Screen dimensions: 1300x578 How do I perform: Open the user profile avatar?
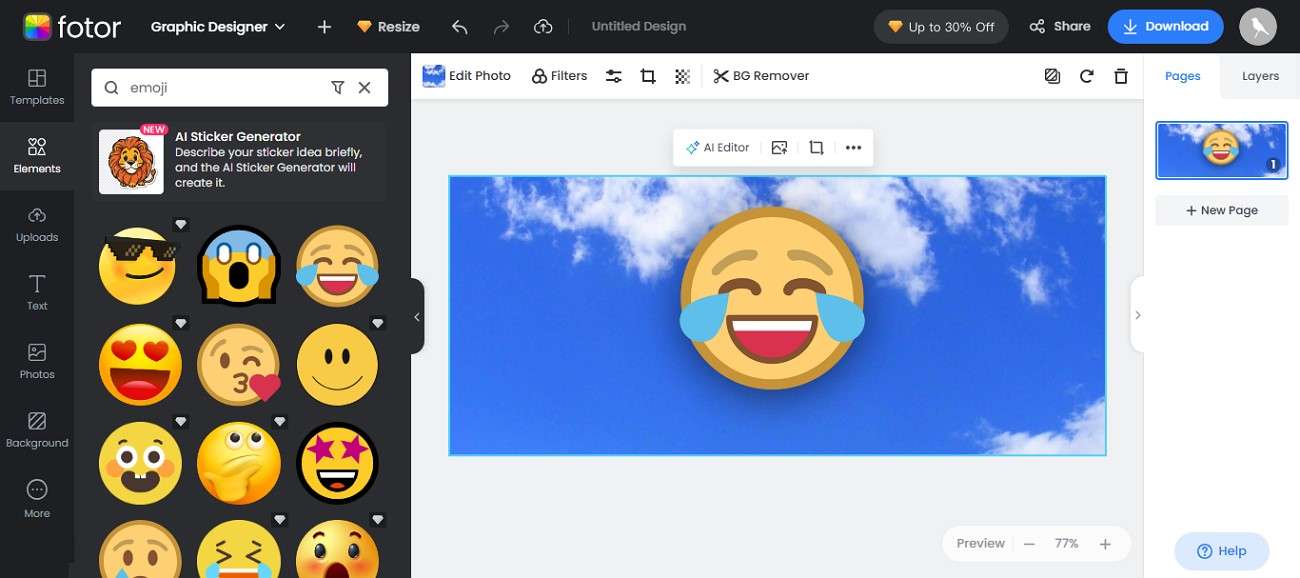pyautogui.click(x=1258, y=27)
